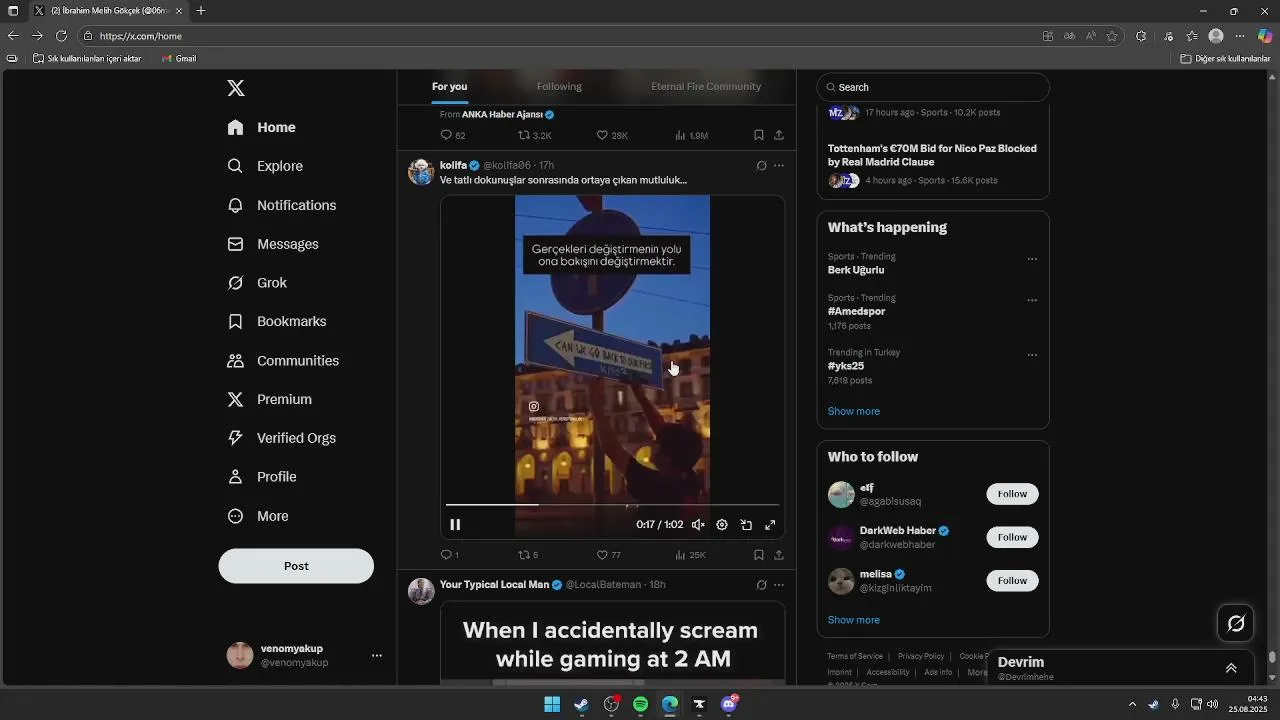Repost the kolifa post

tap(528, 555)
